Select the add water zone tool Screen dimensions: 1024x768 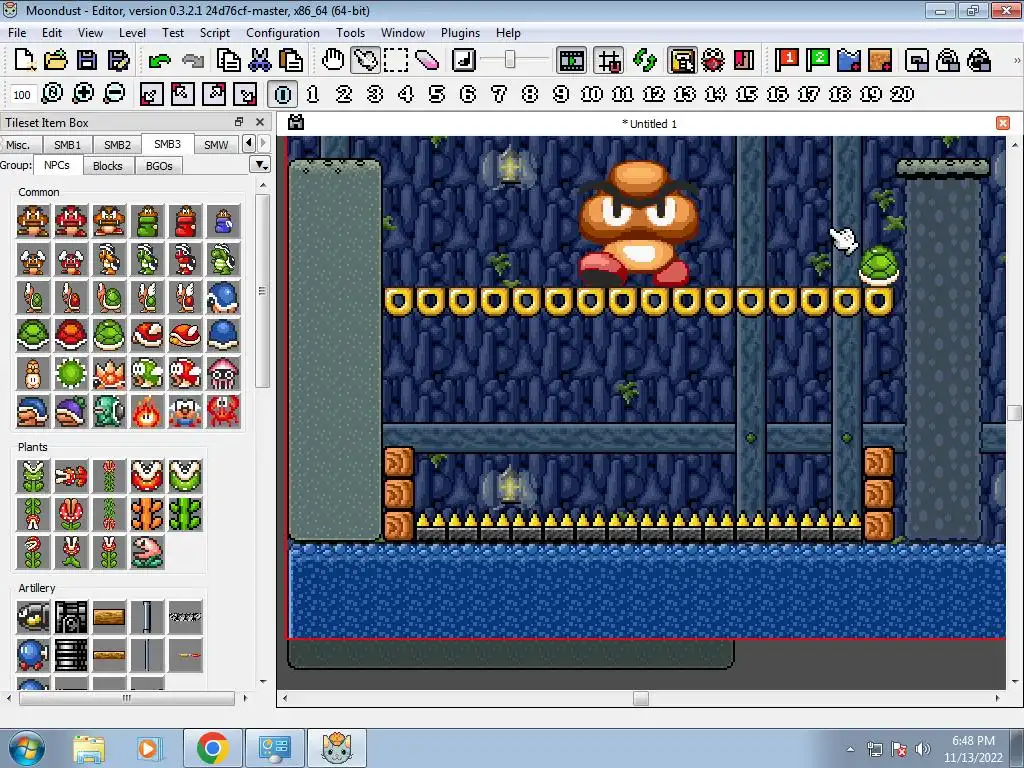click(x=849, y=61)
